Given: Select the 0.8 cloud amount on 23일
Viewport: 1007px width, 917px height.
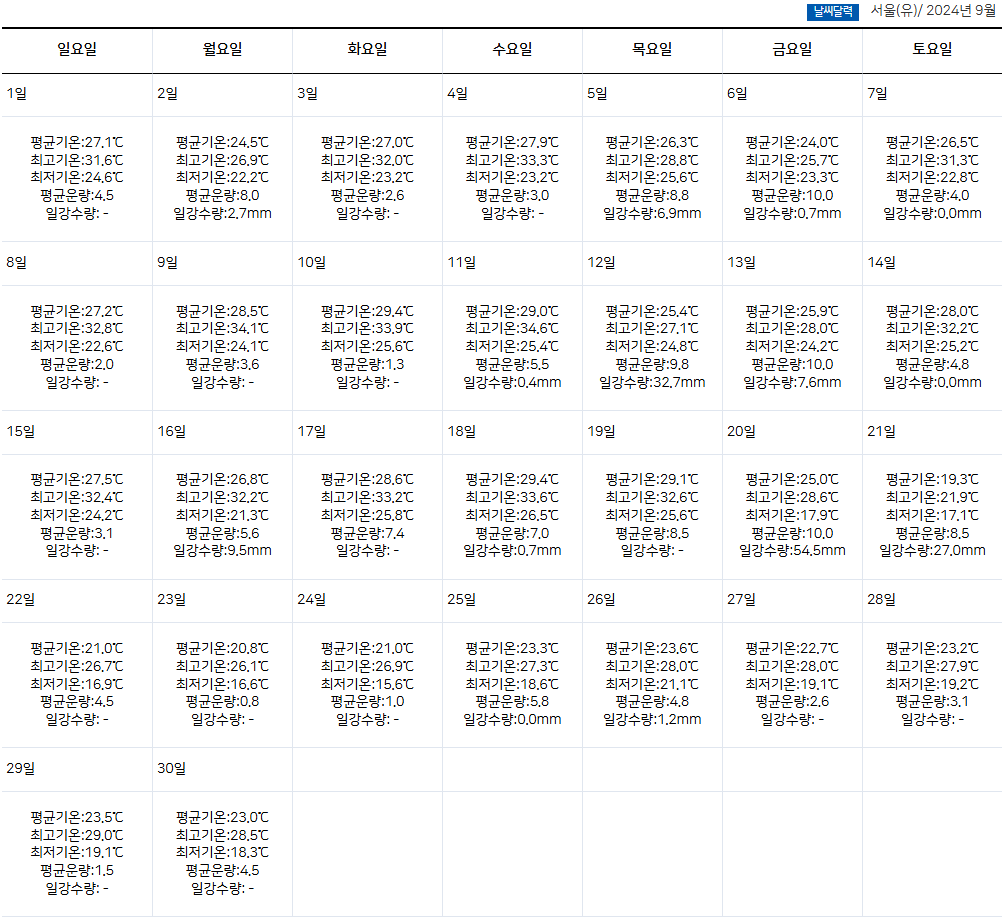Looking at the screenshot, I should (222, 701).
